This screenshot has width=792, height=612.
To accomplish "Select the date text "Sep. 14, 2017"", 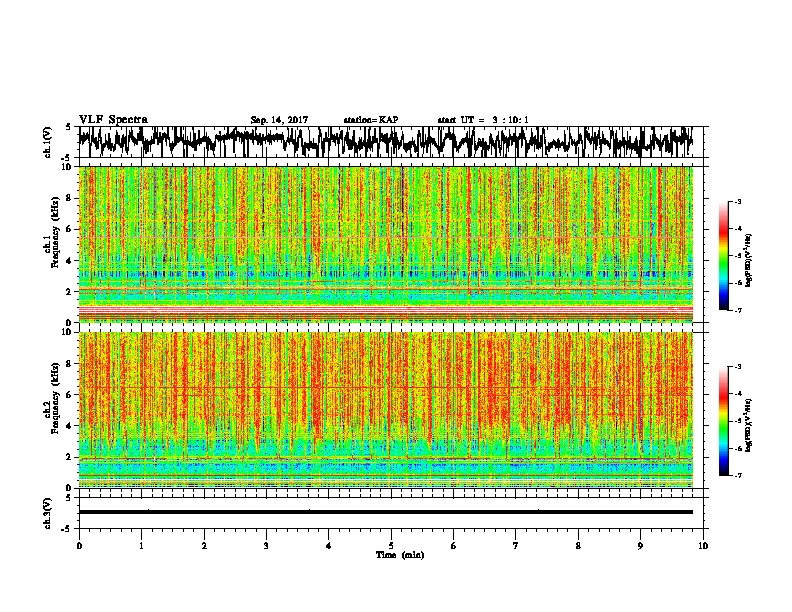I will click(x=279, y=120).
